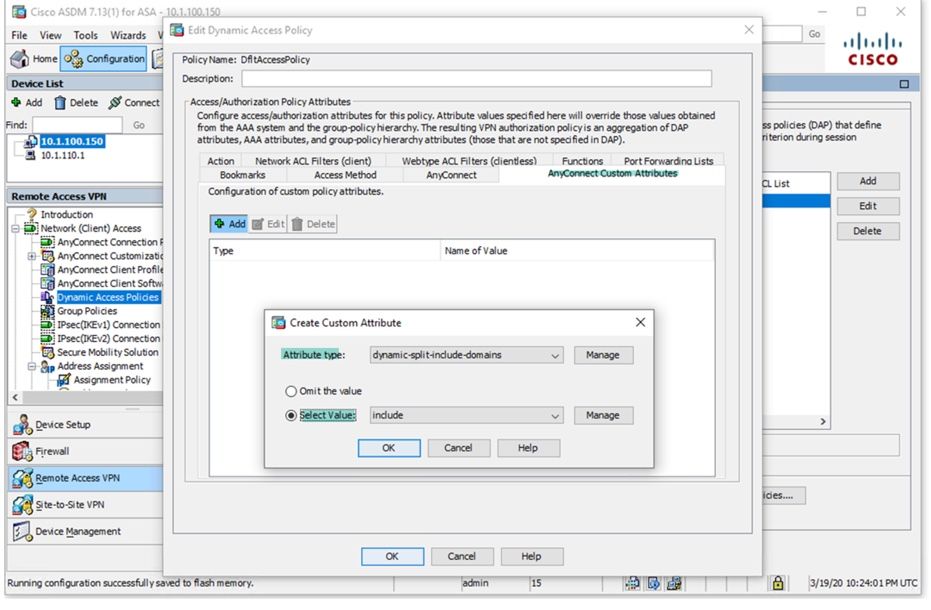Select Assignment Policy tree item

pyautogui.click(x=112, y=380)
